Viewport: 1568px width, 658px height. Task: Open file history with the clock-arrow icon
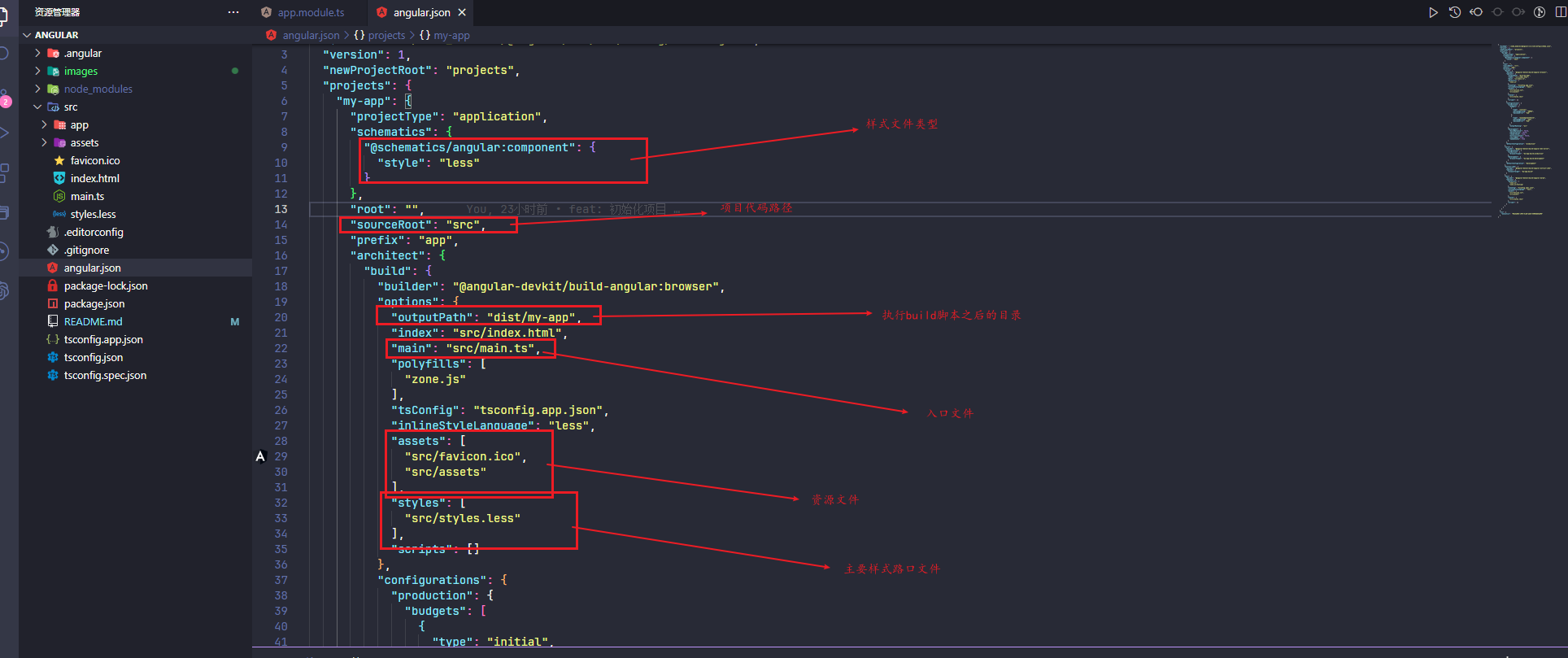[1455, 12]
